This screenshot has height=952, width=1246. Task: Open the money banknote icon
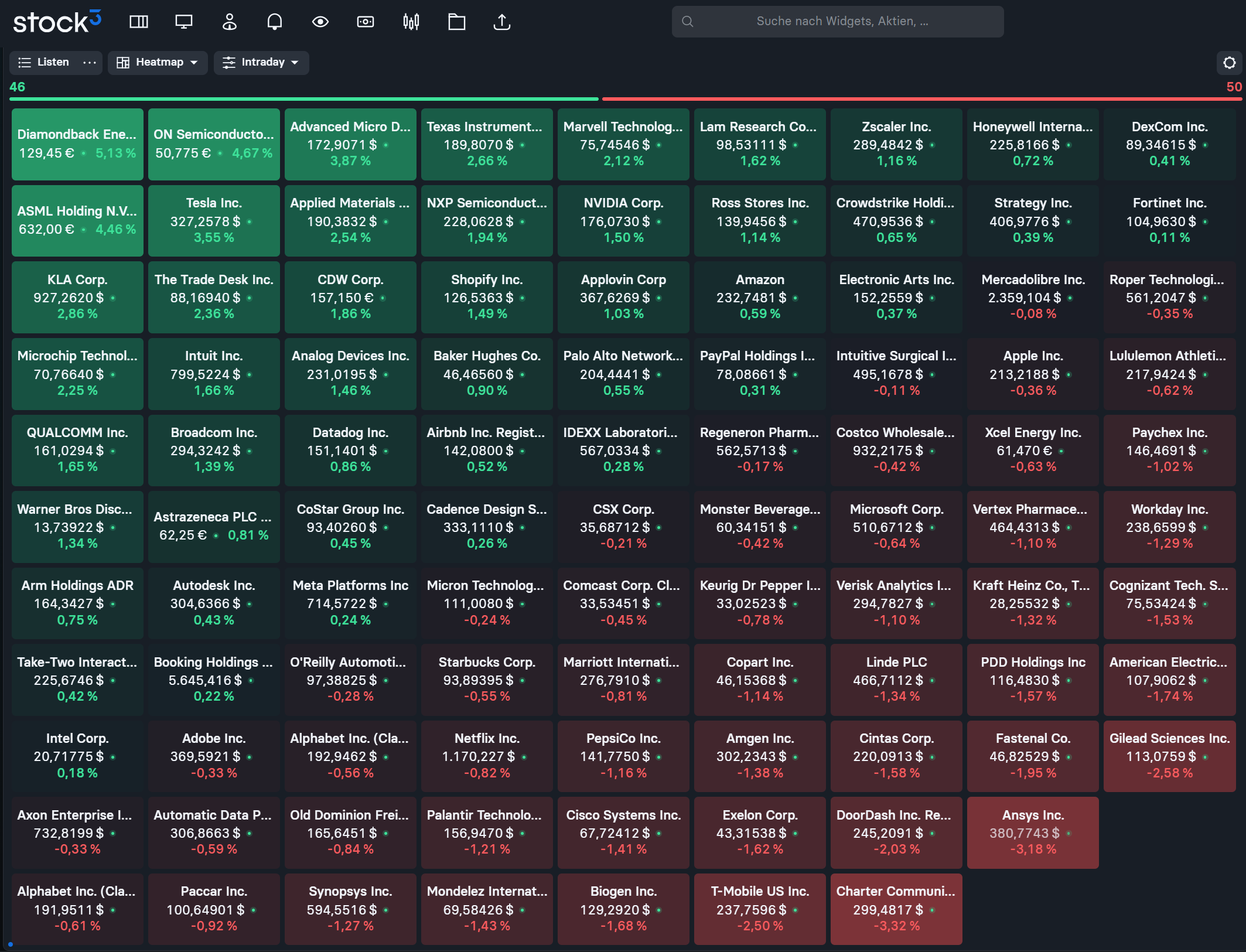coord(366,22)
